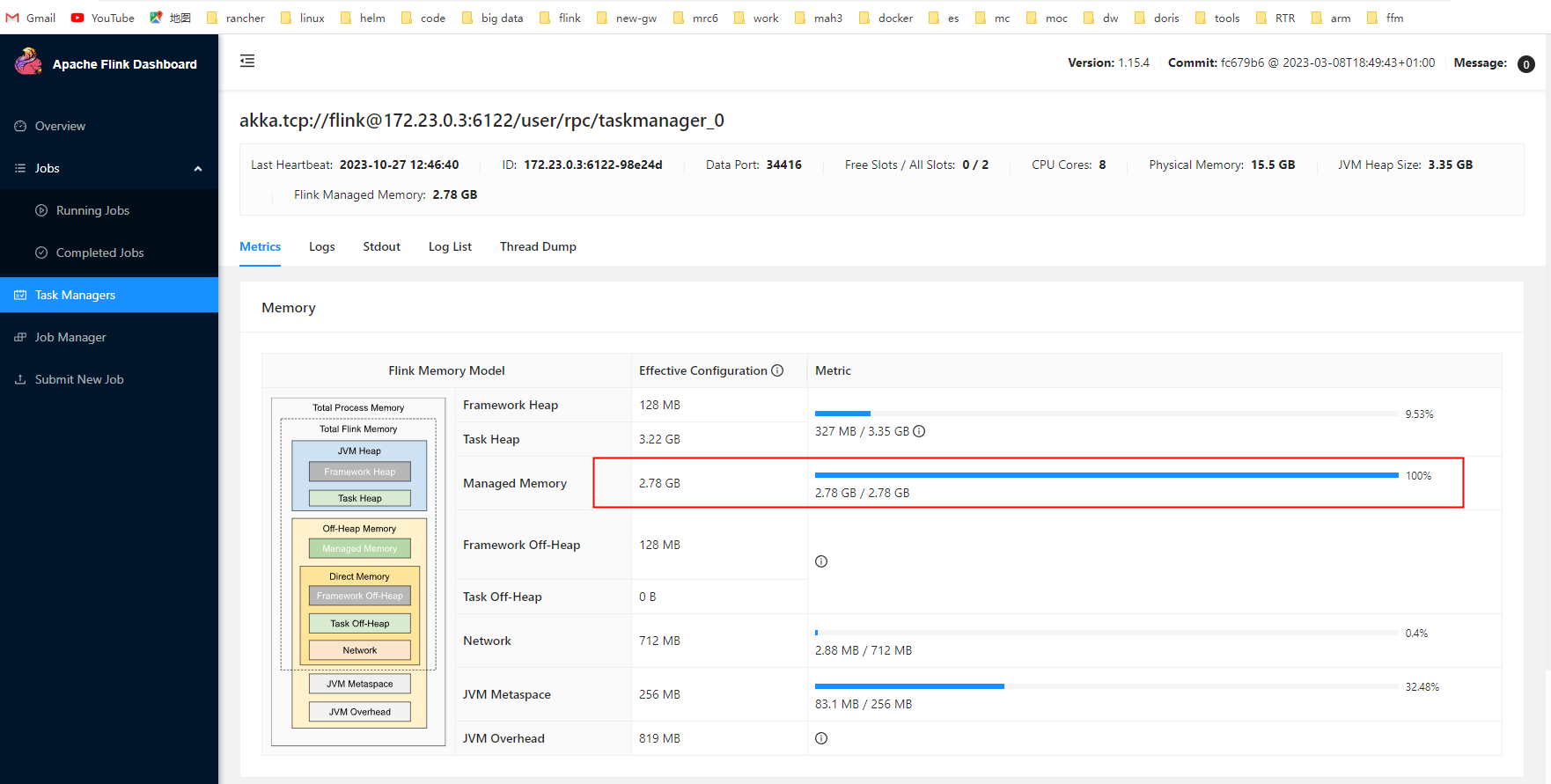Click the JVM Metaspace diagram box
Screen dimensions: 1551x784
(360, 684)
